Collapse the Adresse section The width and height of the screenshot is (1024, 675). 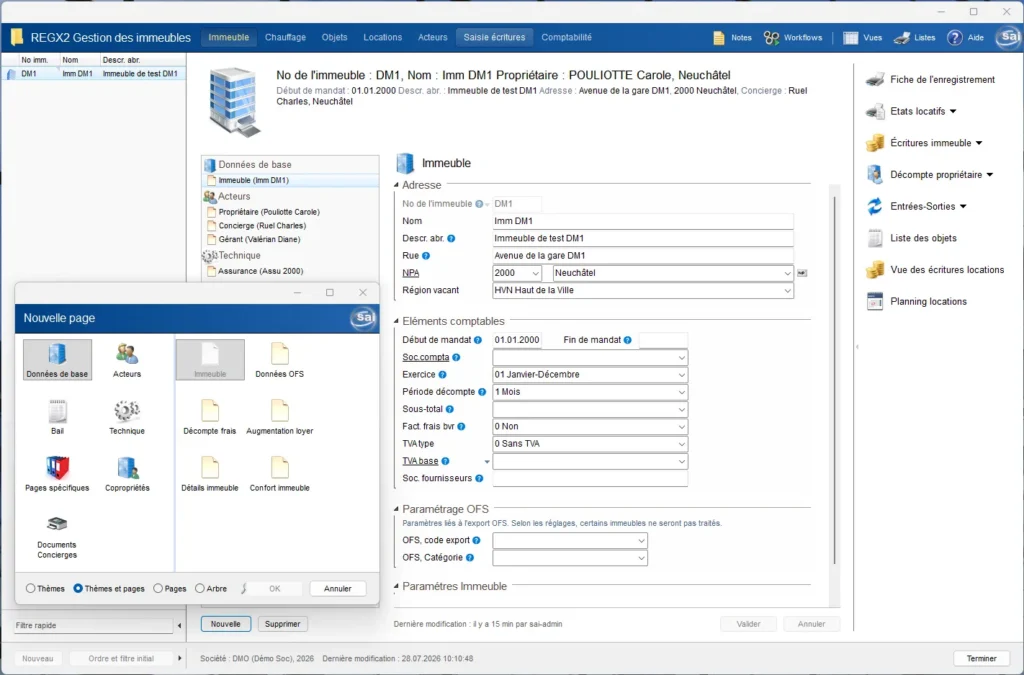396,185
